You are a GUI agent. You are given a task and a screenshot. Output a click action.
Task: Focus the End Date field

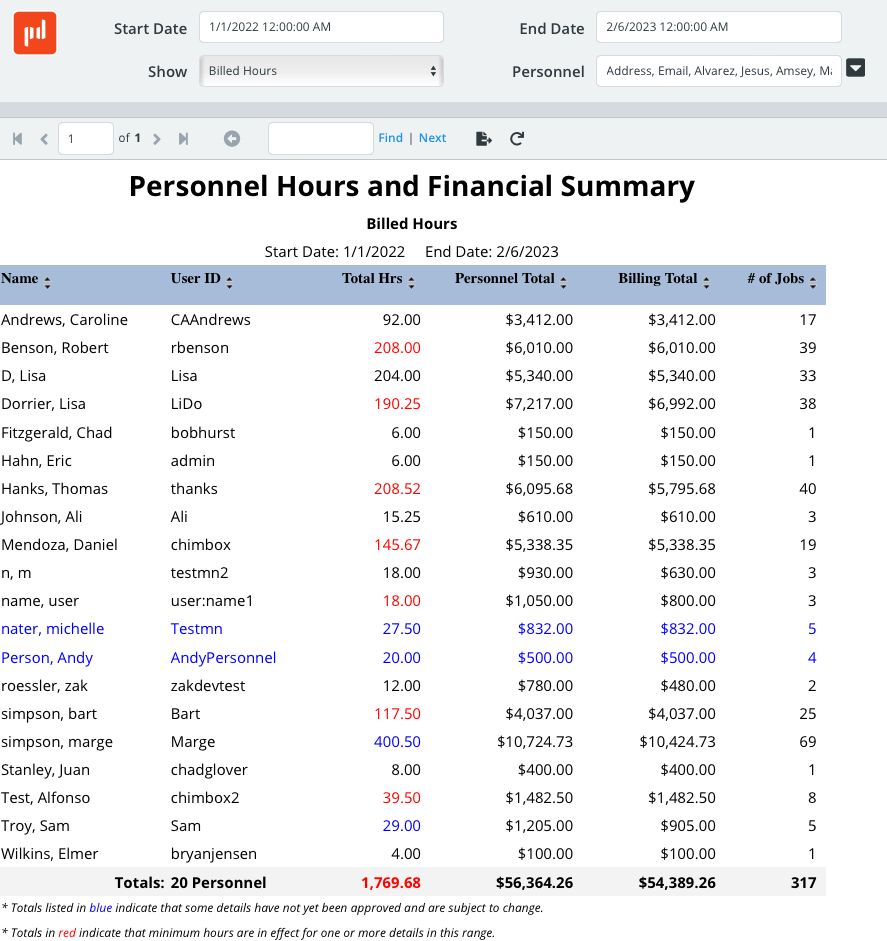click(x=718, y=27)
